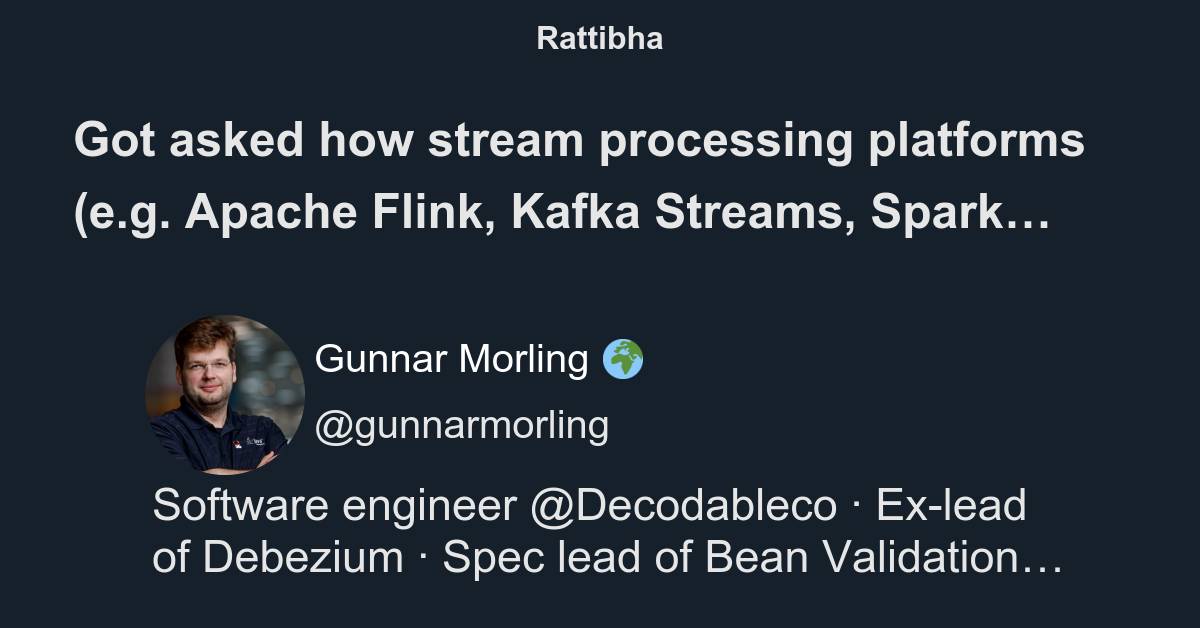1200x628 pixels.
Task: Click the "(e.g." headline text
Action: tap(120, 215)
